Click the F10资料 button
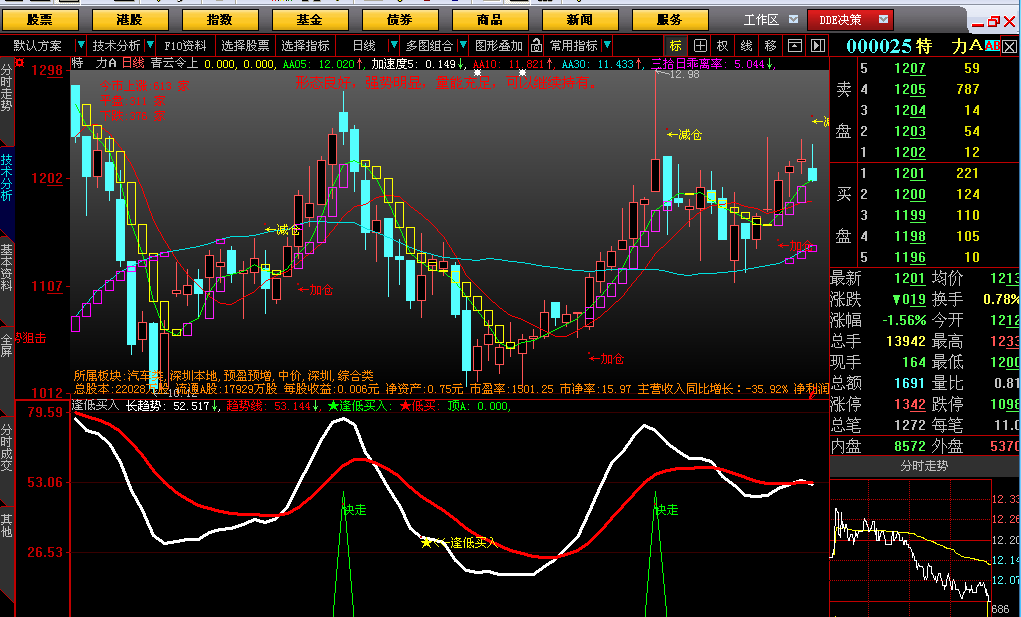This screenshot has height=617, width=1021. coord(185,46)
